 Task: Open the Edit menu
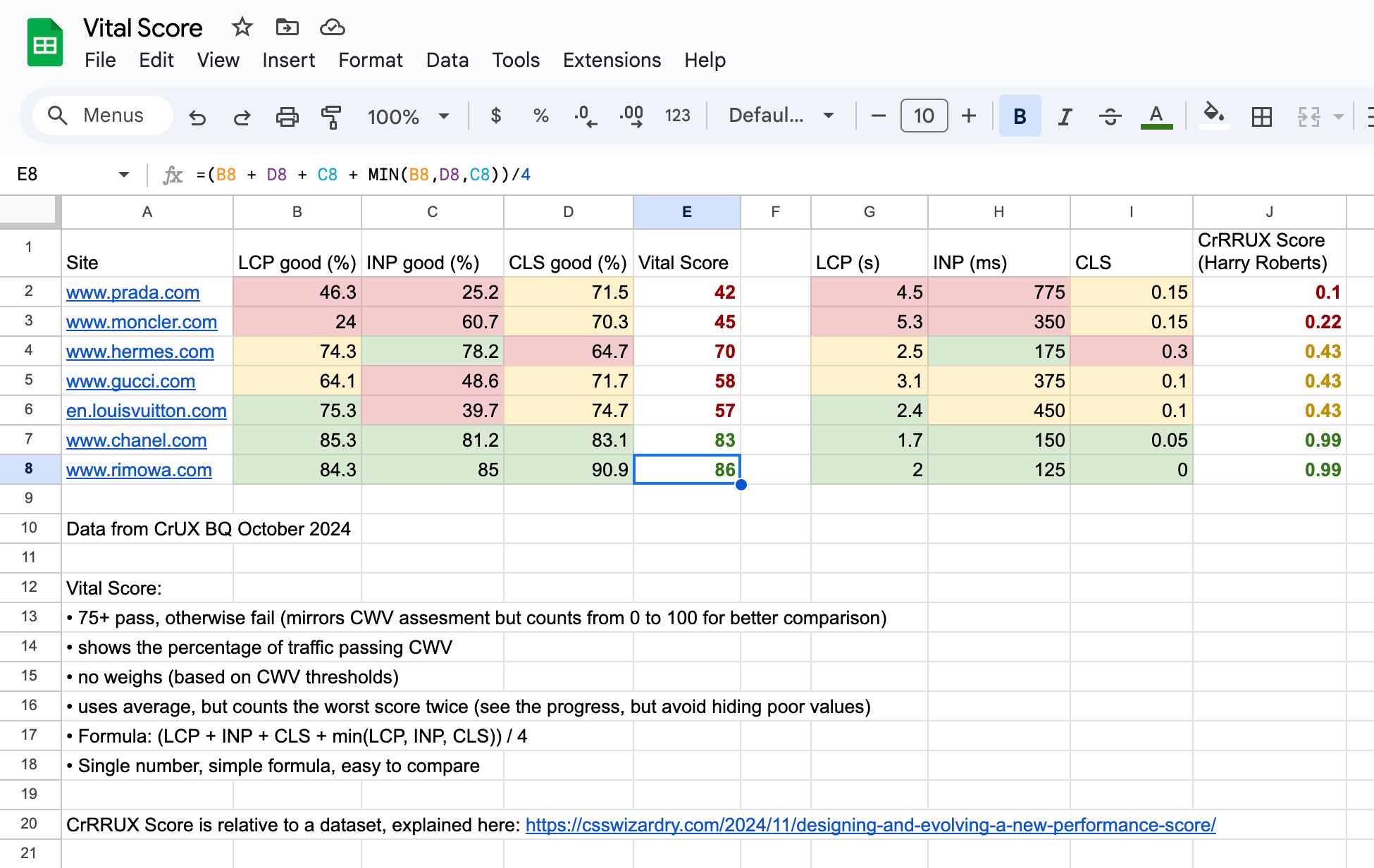click(x=156, y=61)
